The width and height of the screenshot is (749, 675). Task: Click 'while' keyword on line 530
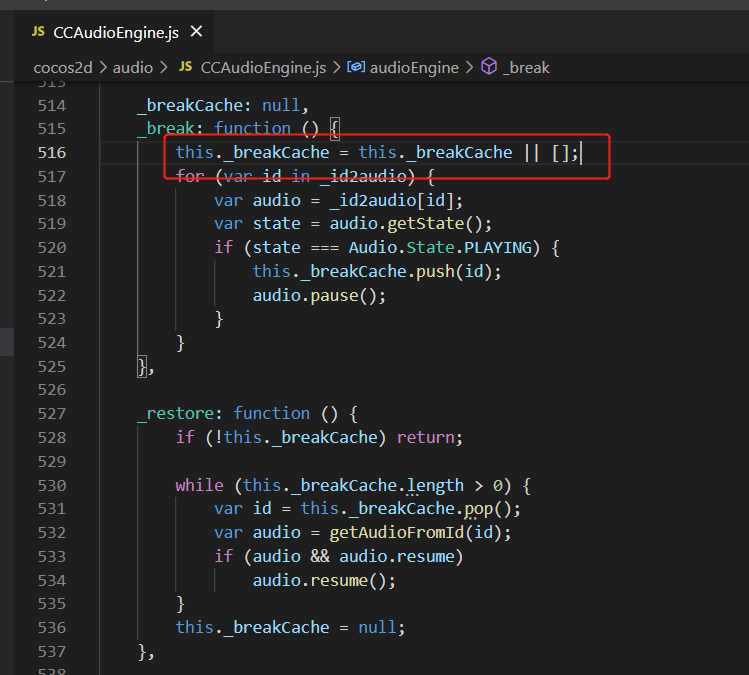click(199, 486)
